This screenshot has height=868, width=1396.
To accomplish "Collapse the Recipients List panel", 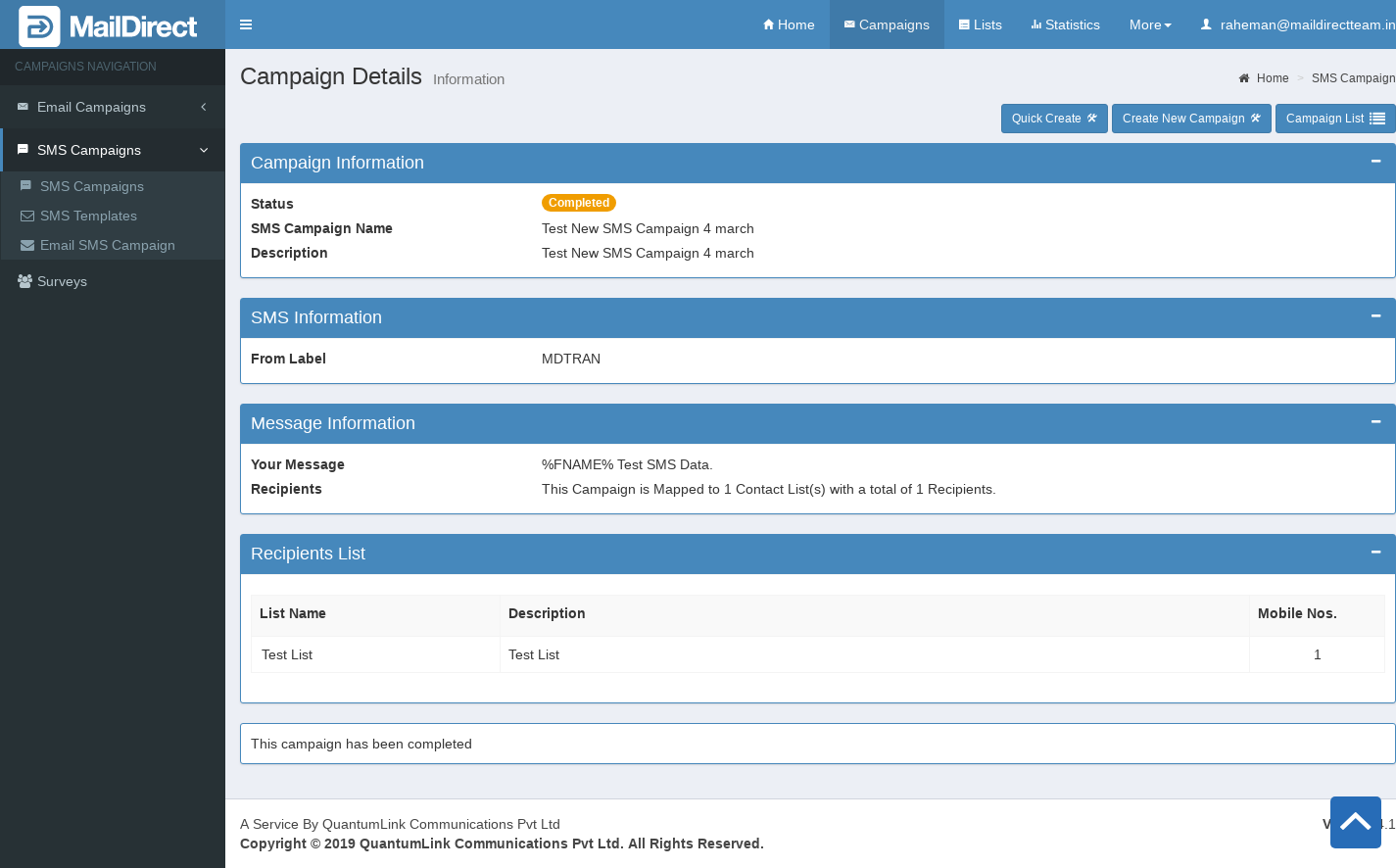I will pos(1375,552).
